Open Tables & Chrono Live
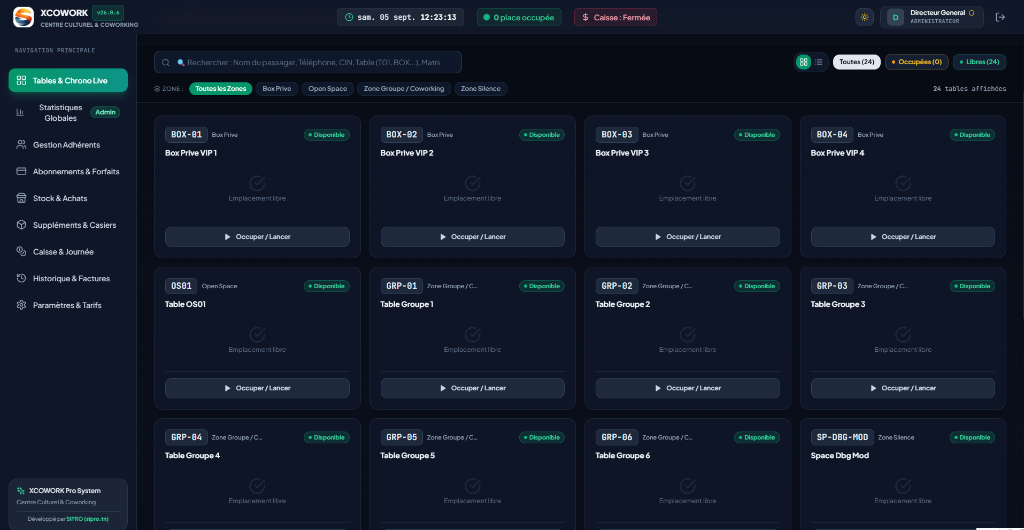 (x=68, y=80)
